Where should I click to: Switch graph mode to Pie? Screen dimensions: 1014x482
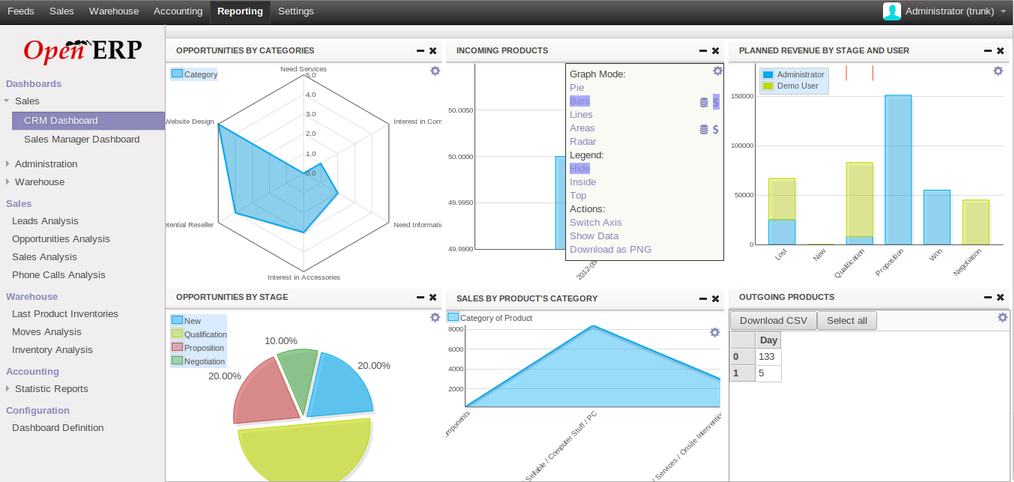point(577,88)
